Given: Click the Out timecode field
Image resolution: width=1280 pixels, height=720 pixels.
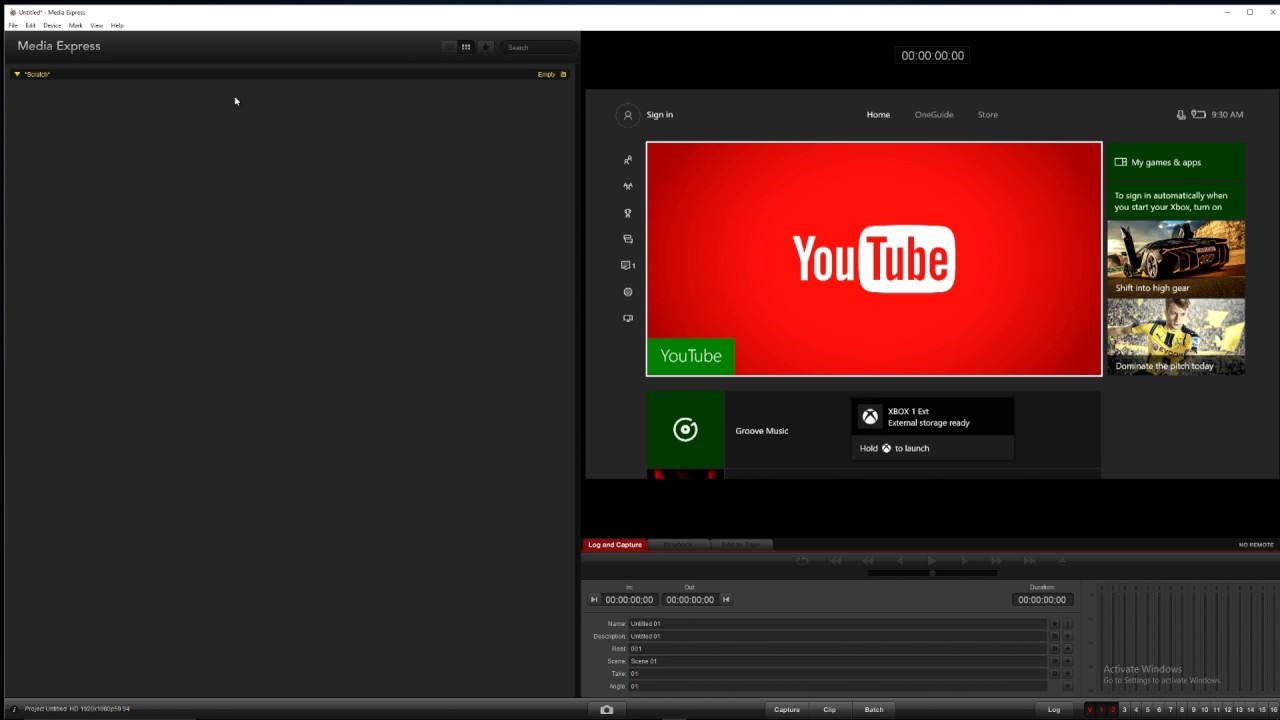Looking at the screenshot, I should tap(690, 600).
